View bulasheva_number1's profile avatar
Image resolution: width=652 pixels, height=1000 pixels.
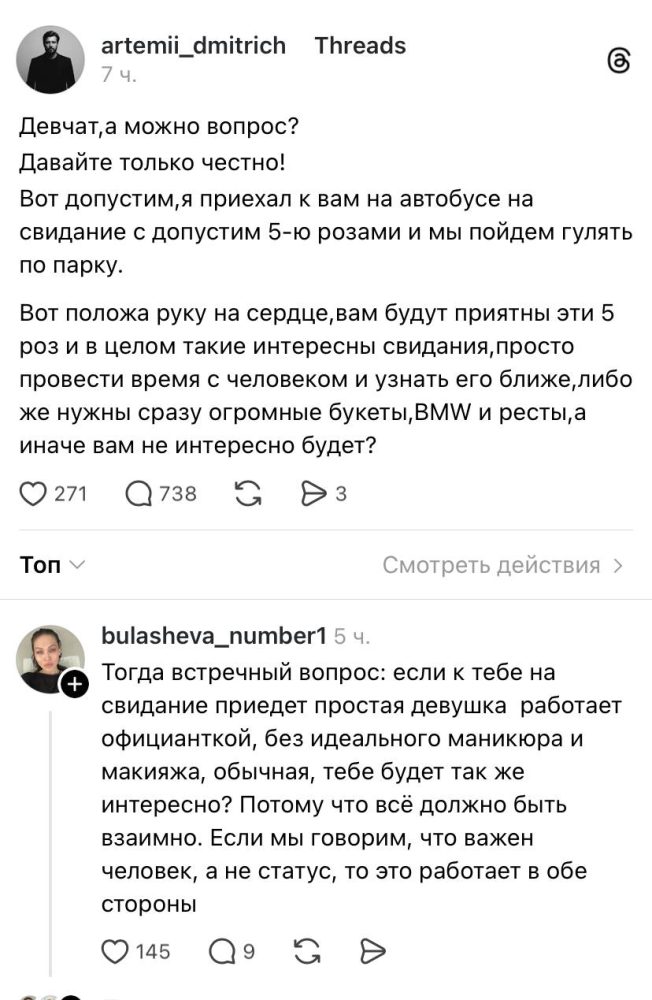[50, 659]
